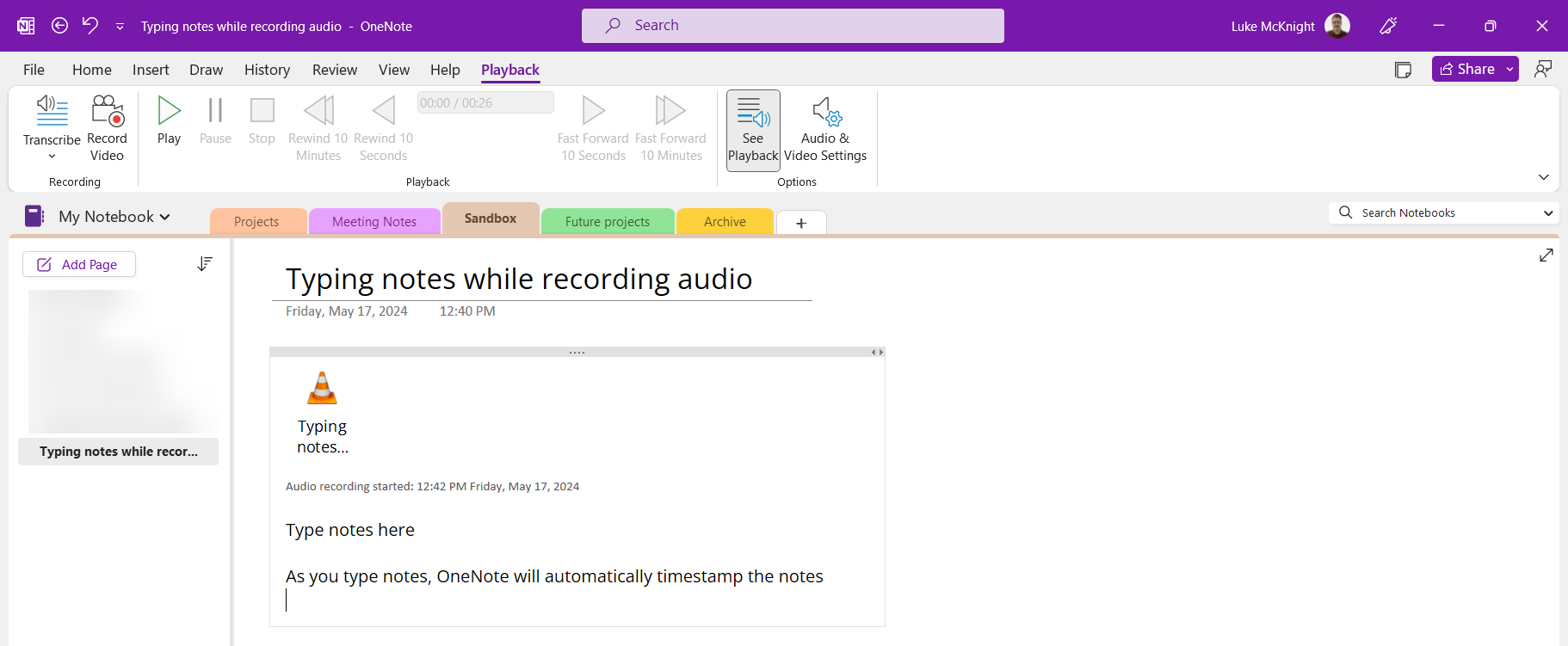
Task: Open the Projects section tab
Action: click(x=256, y=221)
